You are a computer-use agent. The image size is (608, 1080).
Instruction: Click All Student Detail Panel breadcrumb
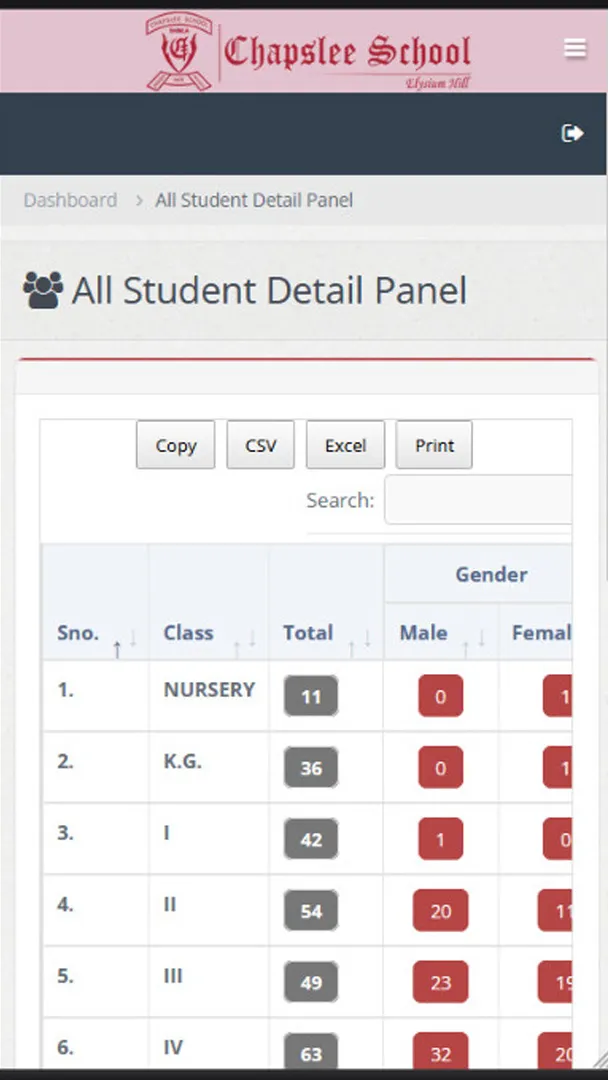(x=254, y=200)
